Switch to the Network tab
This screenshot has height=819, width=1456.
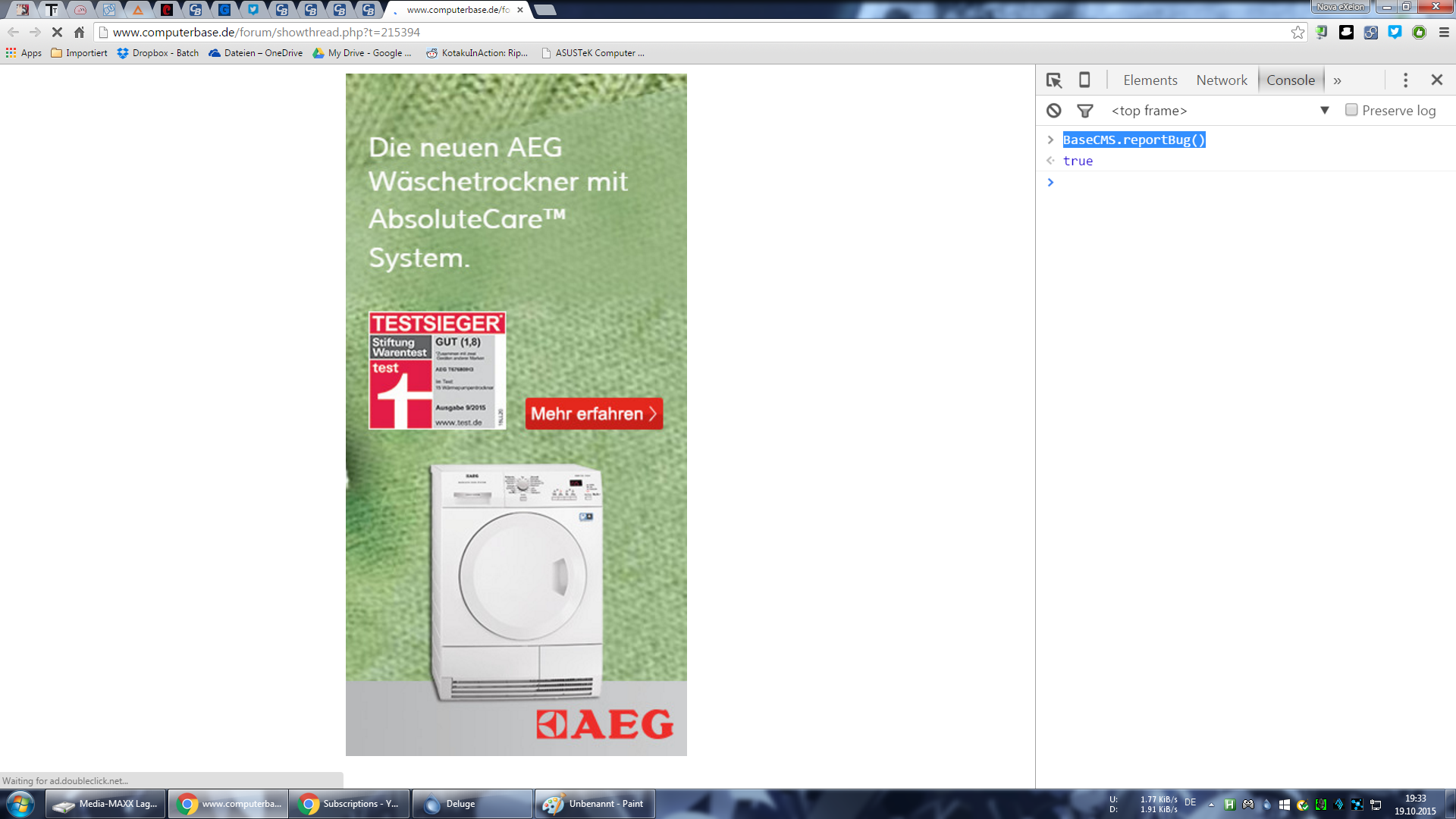[1221, 80]
